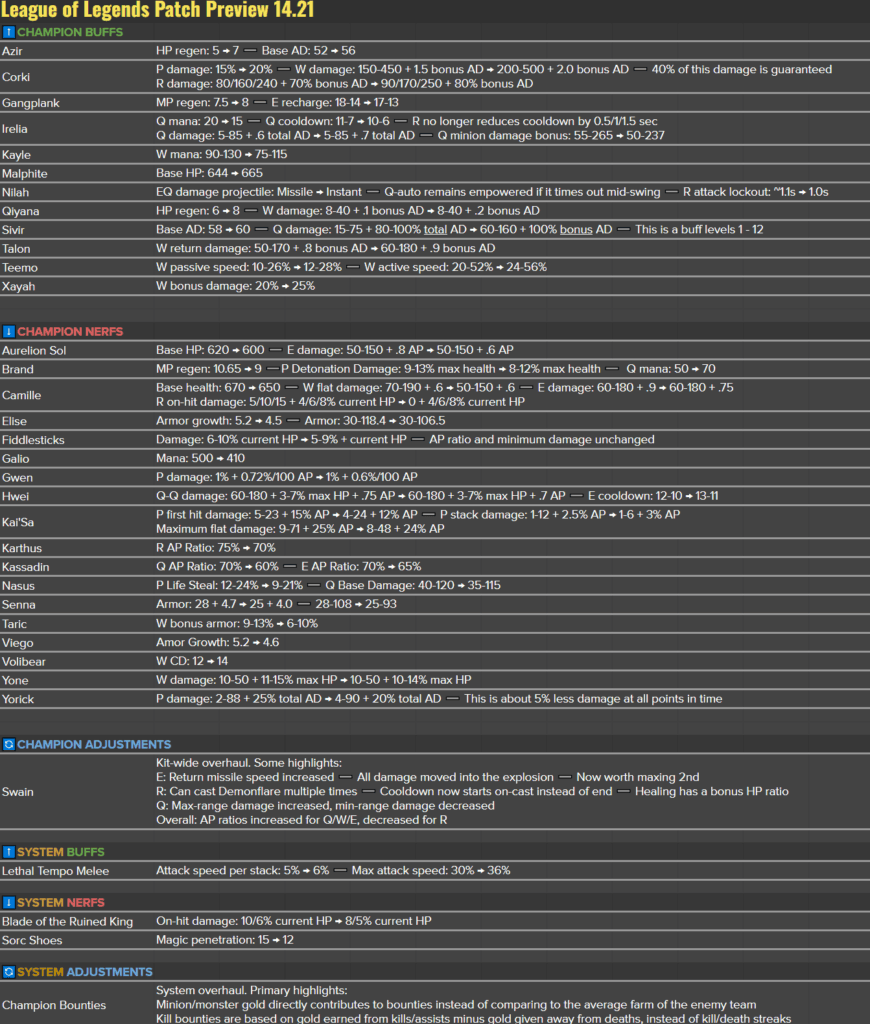
Task: Select the Lethal Tempo Melee row
Action: pyautogui.click(x=54, y=870)
